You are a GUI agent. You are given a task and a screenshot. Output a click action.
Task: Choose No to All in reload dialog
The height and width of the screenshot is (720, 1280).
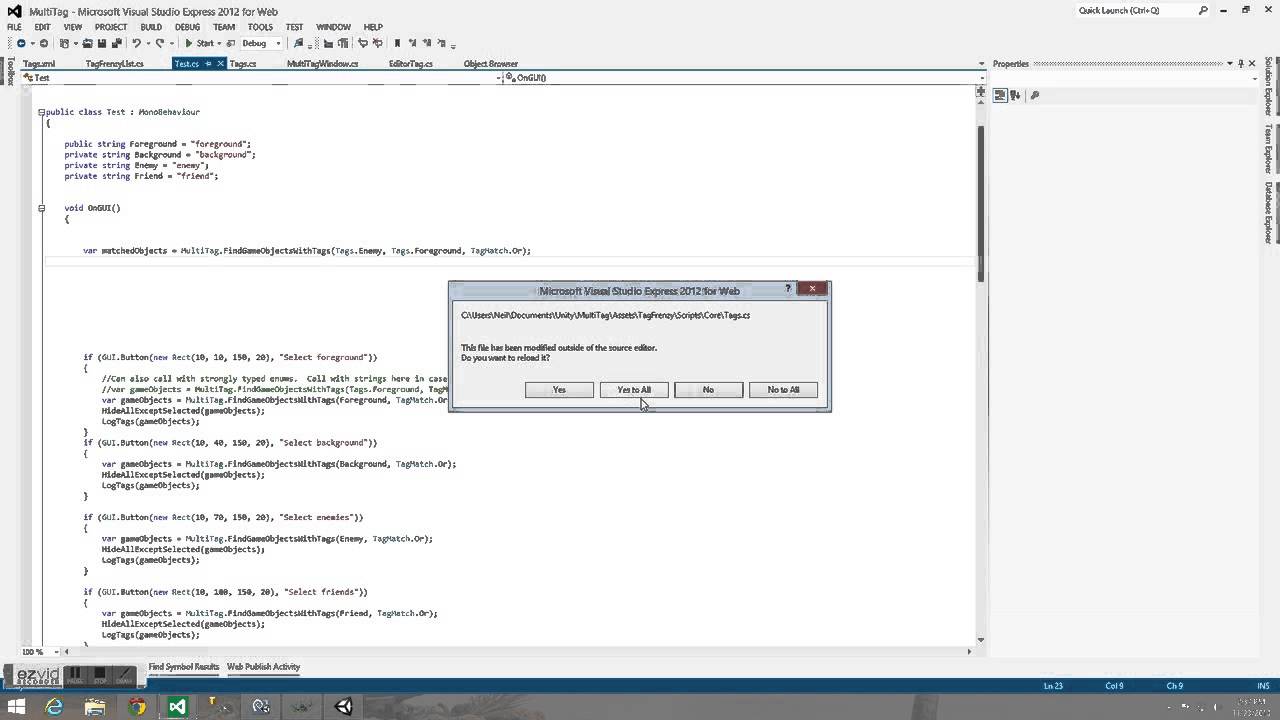tap(783, 390)
